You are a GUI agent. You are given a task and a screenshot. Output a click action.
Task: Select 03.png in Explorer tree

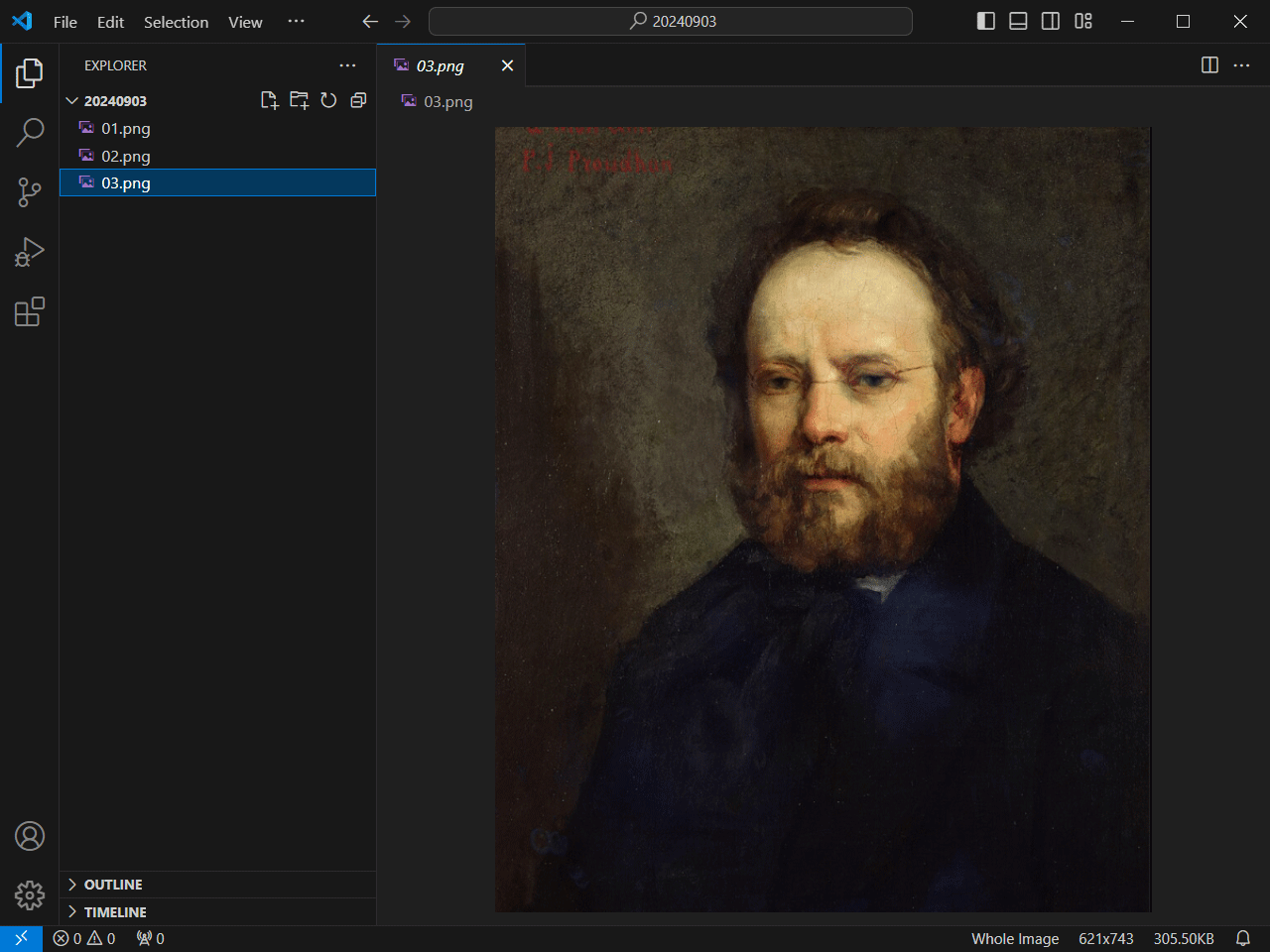pyautogui.click(x=218, y=183)
